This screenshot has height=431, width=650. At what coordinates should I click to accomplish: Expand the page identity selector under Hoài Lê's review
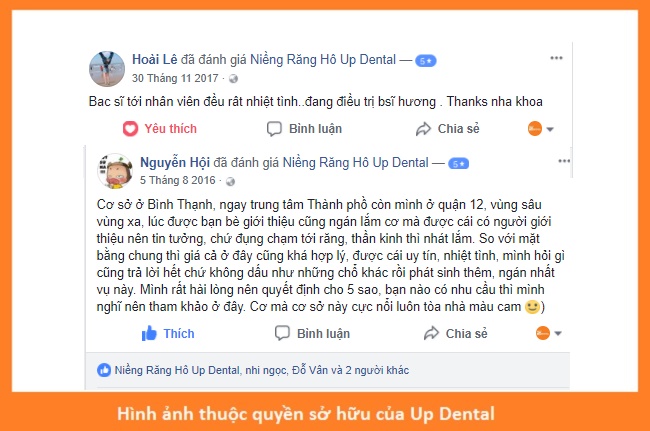pyautogui.click(x=541, y=129)
